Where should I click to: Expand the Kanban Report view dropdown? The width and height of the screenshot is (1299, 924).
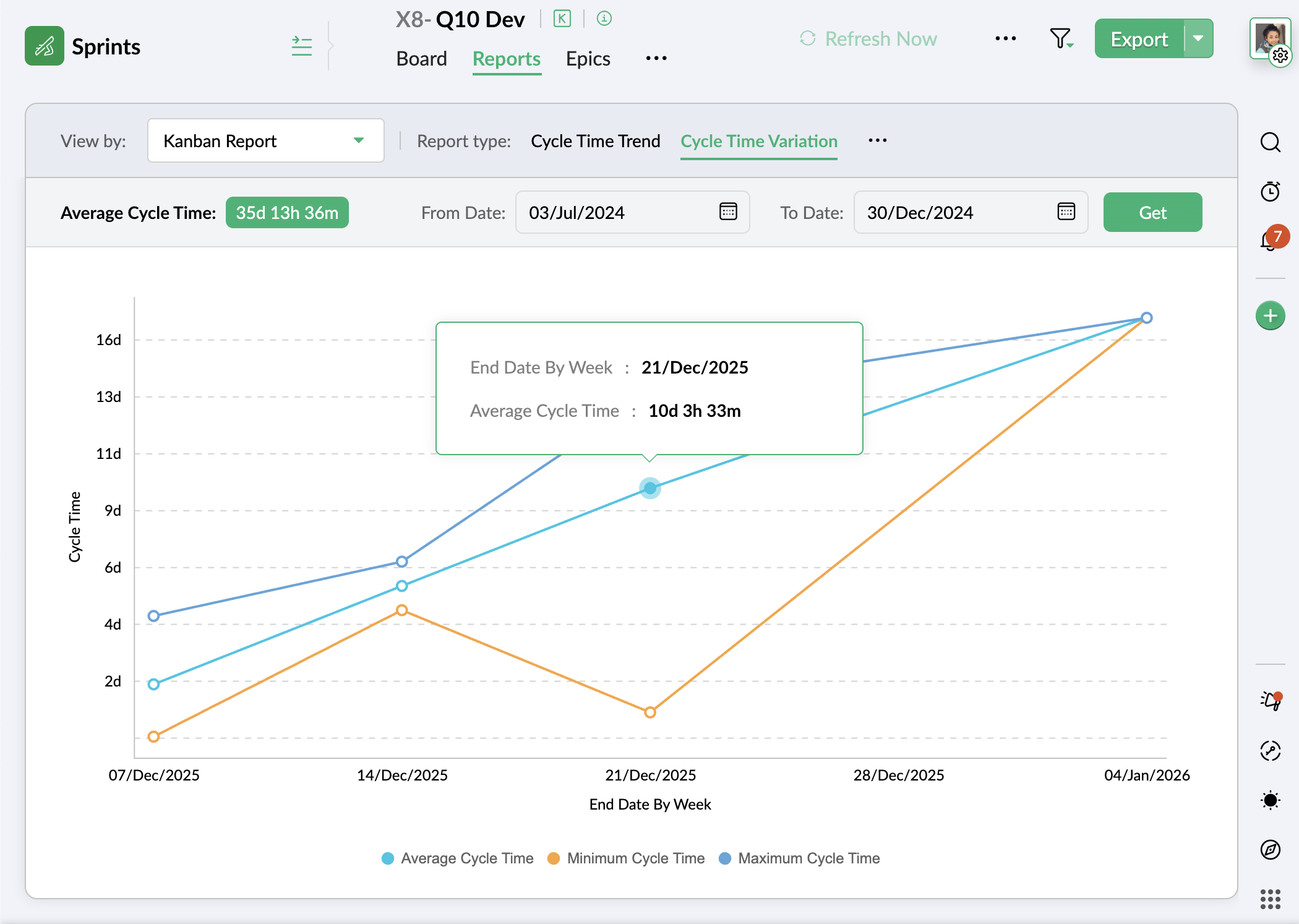(265, 141)
